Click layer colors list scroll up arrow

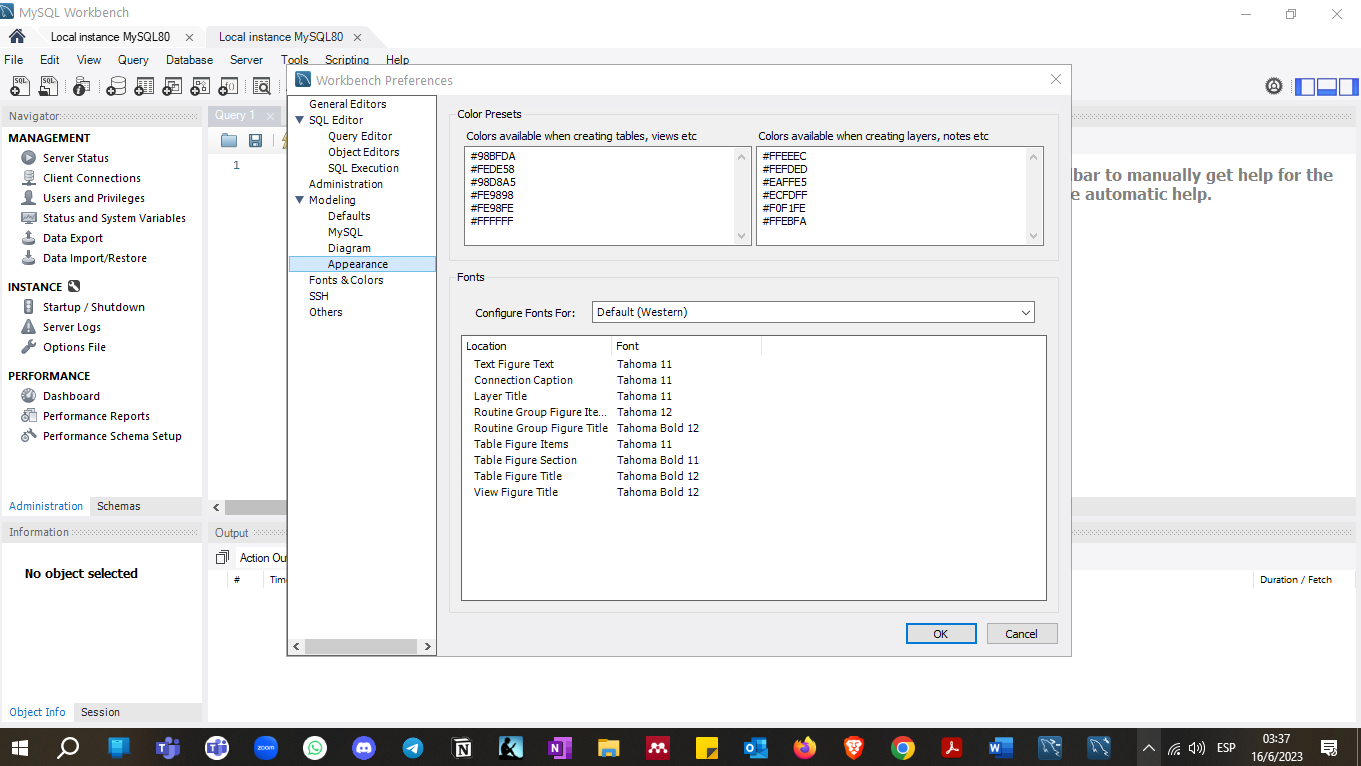click(x=1034, y=156)
